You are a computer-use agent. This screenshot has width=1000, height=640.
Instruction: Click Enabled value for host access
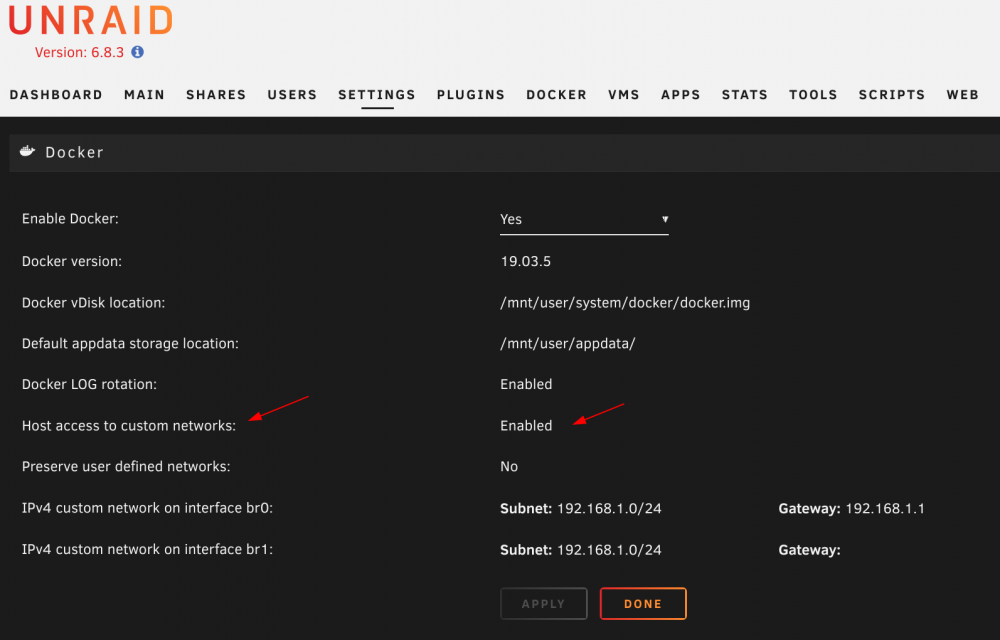click(x=526, y=426)
